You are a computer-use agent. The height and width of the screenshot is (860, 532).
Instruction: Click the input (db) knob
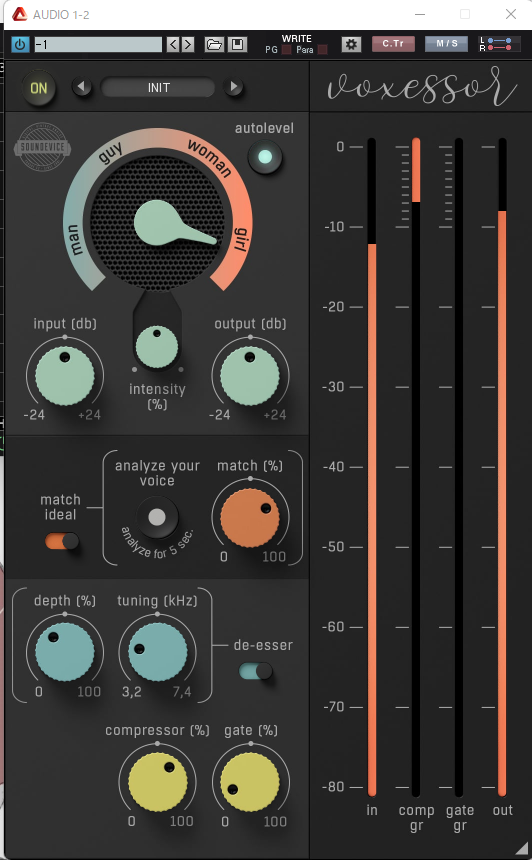pos(65,376)
